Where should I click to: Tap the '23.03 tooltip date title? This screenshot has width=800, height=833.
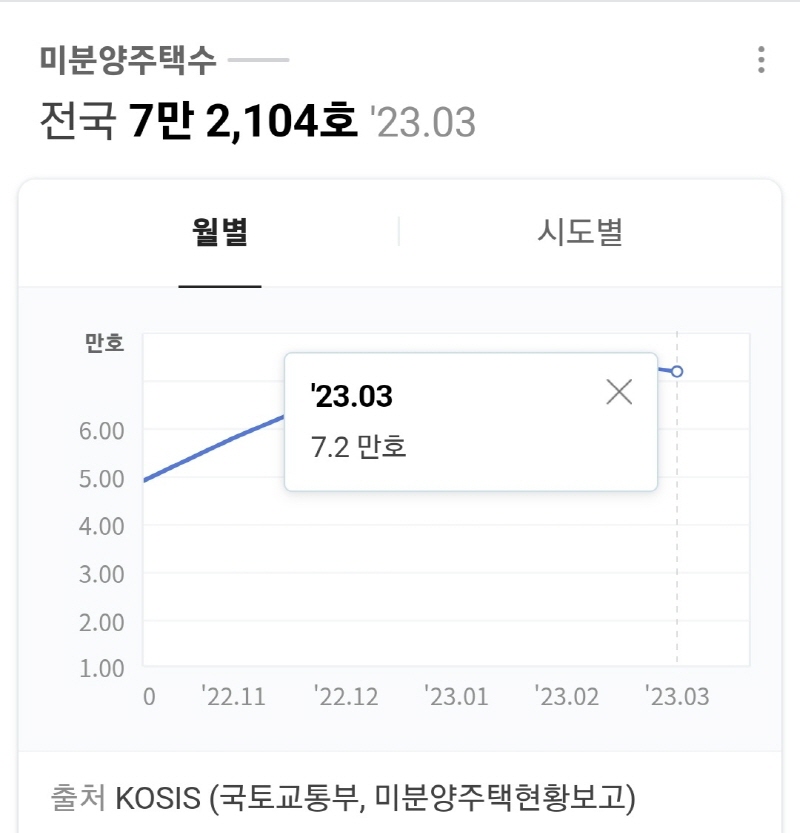click(x=352, y=396)
